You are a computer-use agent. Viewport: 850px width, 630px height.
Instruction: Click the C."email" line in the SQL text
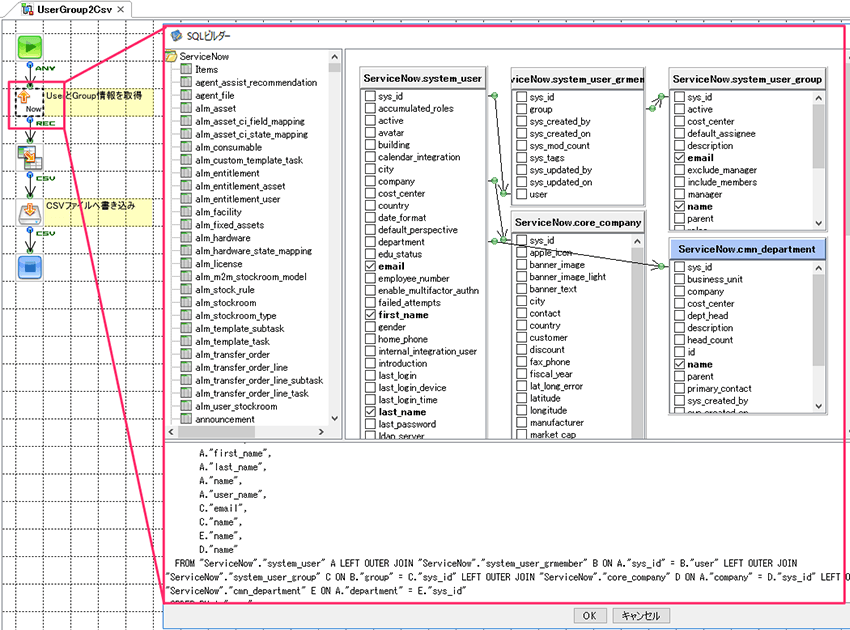pyautogui.click(x=223, y=509)
